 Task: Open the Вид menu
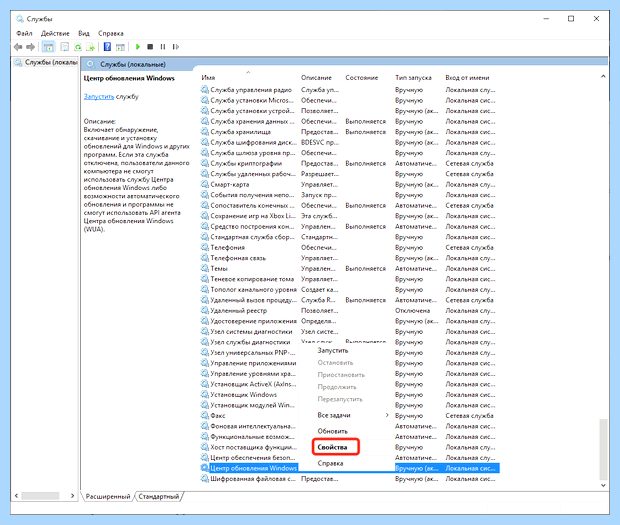point(84,33)
